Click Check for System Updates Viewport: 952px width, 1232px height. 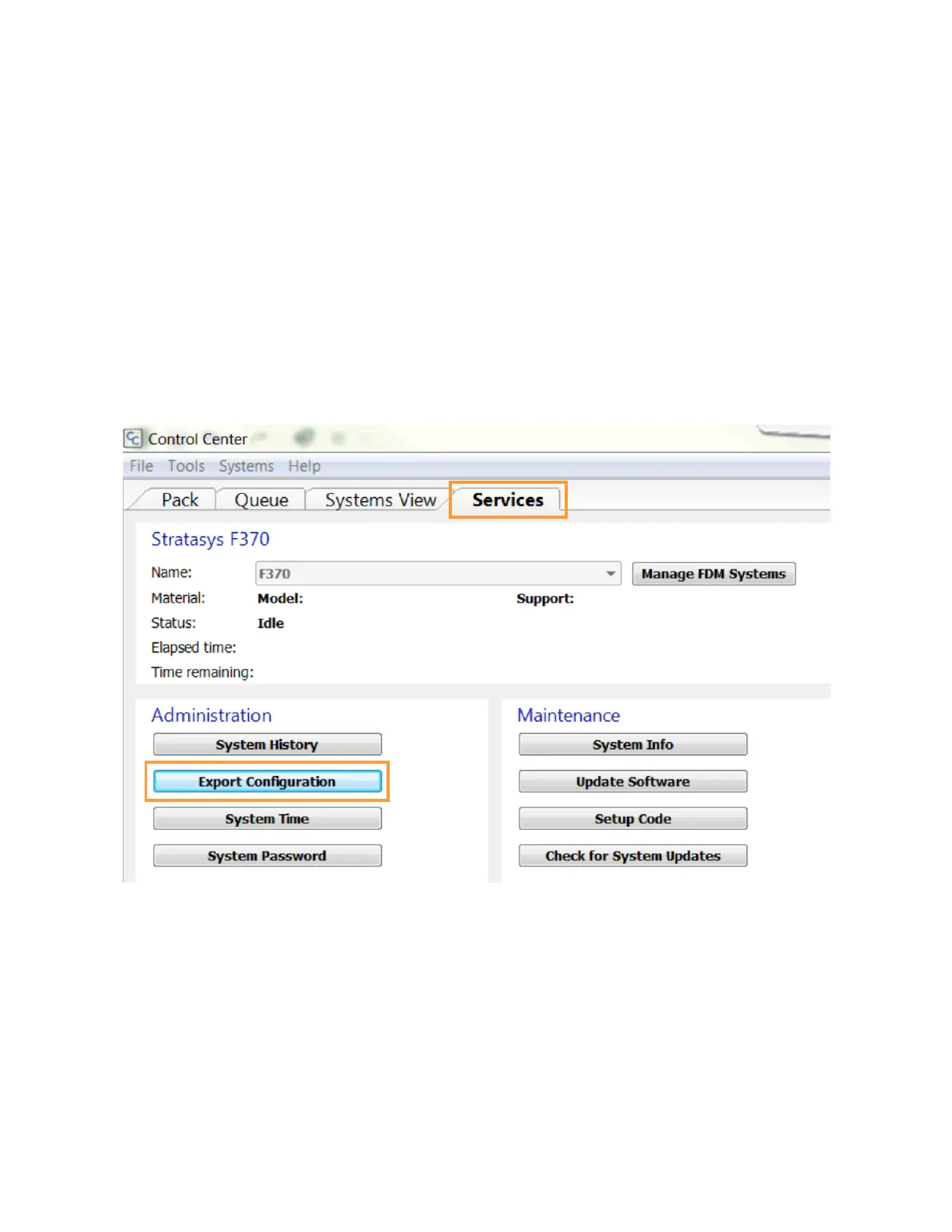tap(632, 856)
